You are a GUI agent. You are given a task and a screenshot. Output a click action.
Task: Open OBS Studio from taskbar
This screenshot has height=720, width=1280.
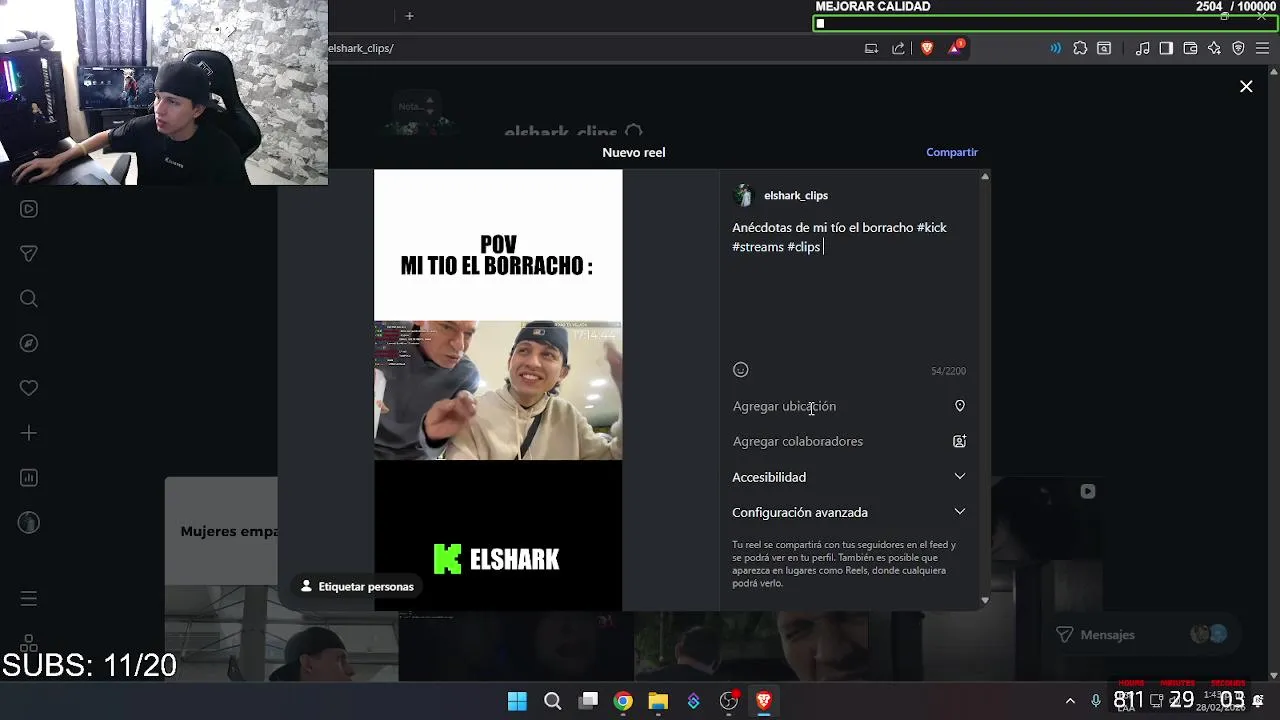[x=729, y=701]
